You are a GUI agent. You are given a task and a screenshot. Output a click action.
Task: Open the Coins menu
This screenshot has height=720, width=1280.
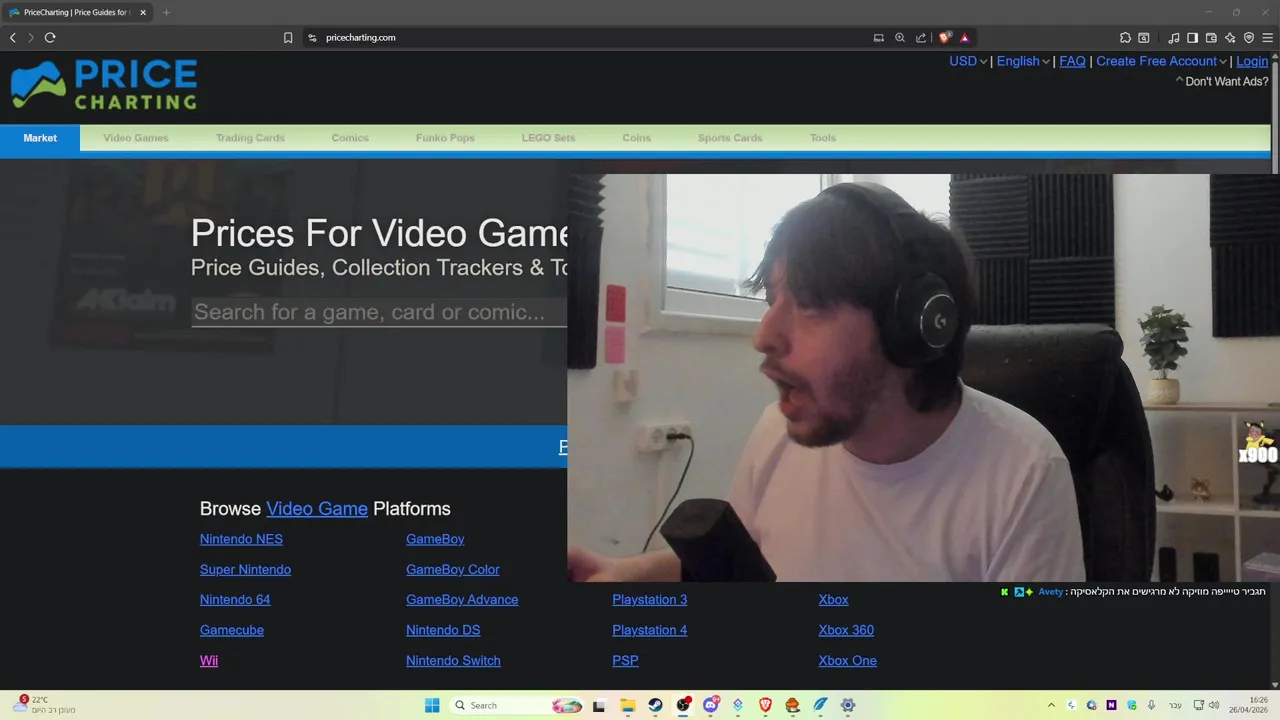636,138
